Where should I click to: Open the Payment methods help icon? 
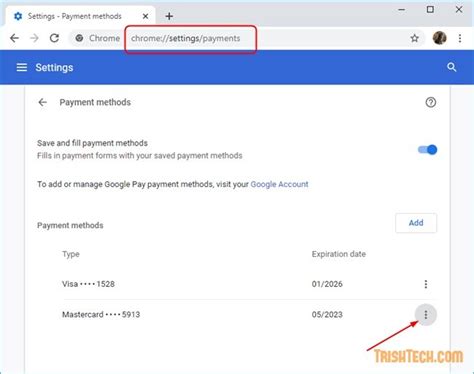coord(431,102)
